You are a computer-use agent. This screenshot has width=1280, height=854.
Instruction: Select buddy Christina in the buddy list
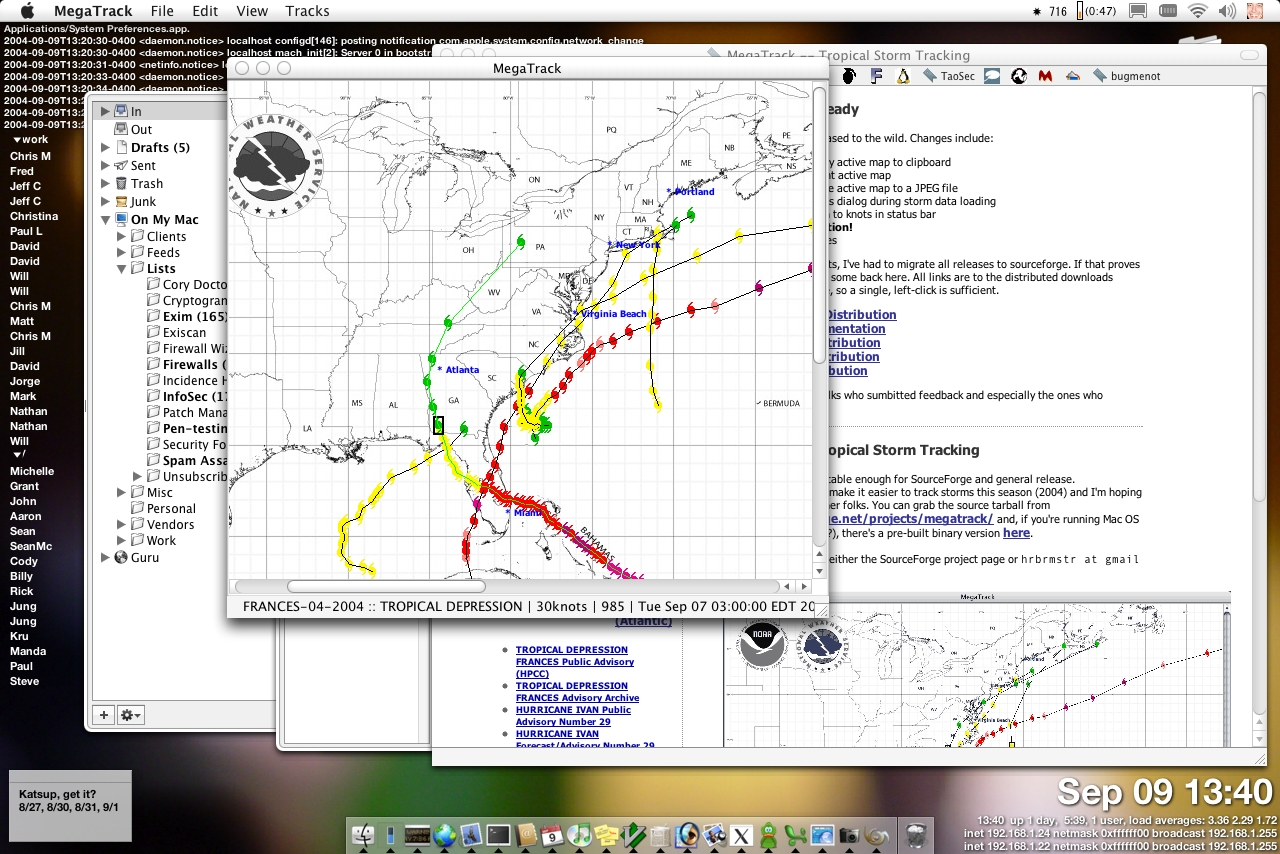click(34, 216)
